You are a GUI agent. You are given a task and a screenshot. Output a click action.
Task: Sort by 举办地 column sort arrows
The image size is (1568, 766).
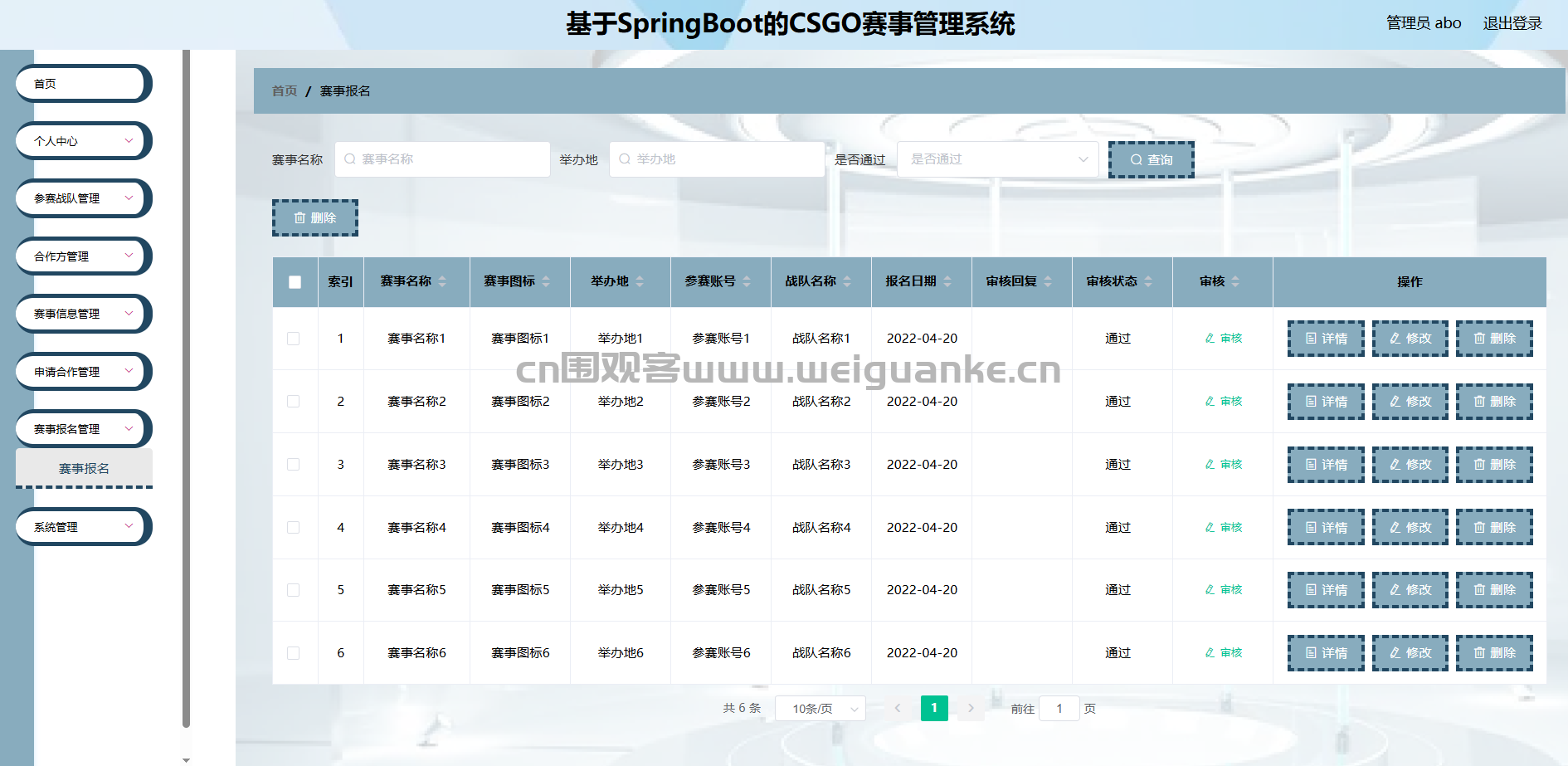tap(640, 282)
